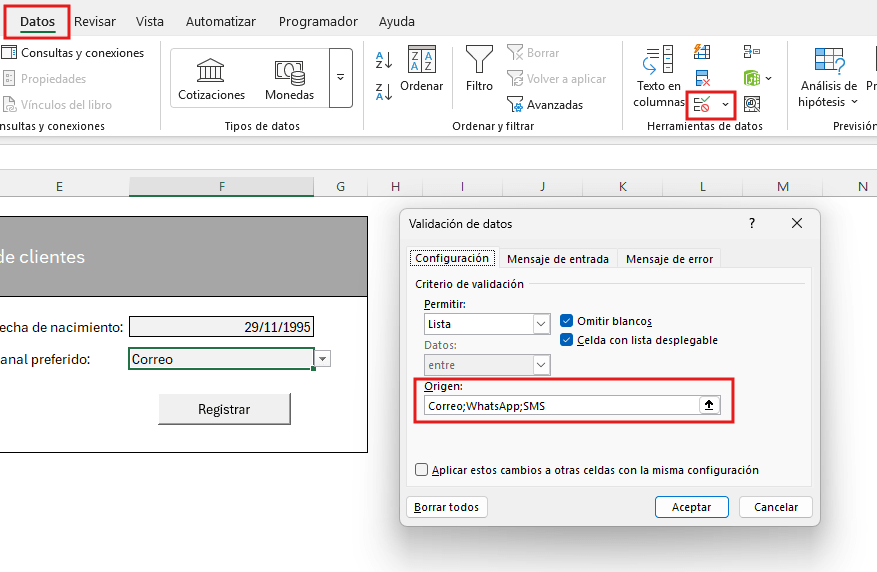The width and height of the screenshot is (877, 572).
Task: Open Administrar modelo de datos
Action: (752, 104)
